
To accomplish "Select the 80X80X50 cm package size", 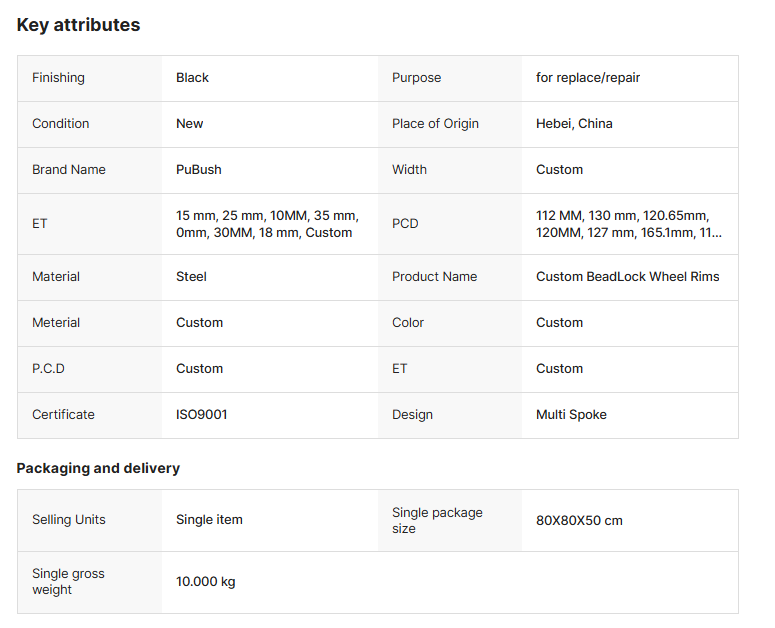I will tap(579, 521).
